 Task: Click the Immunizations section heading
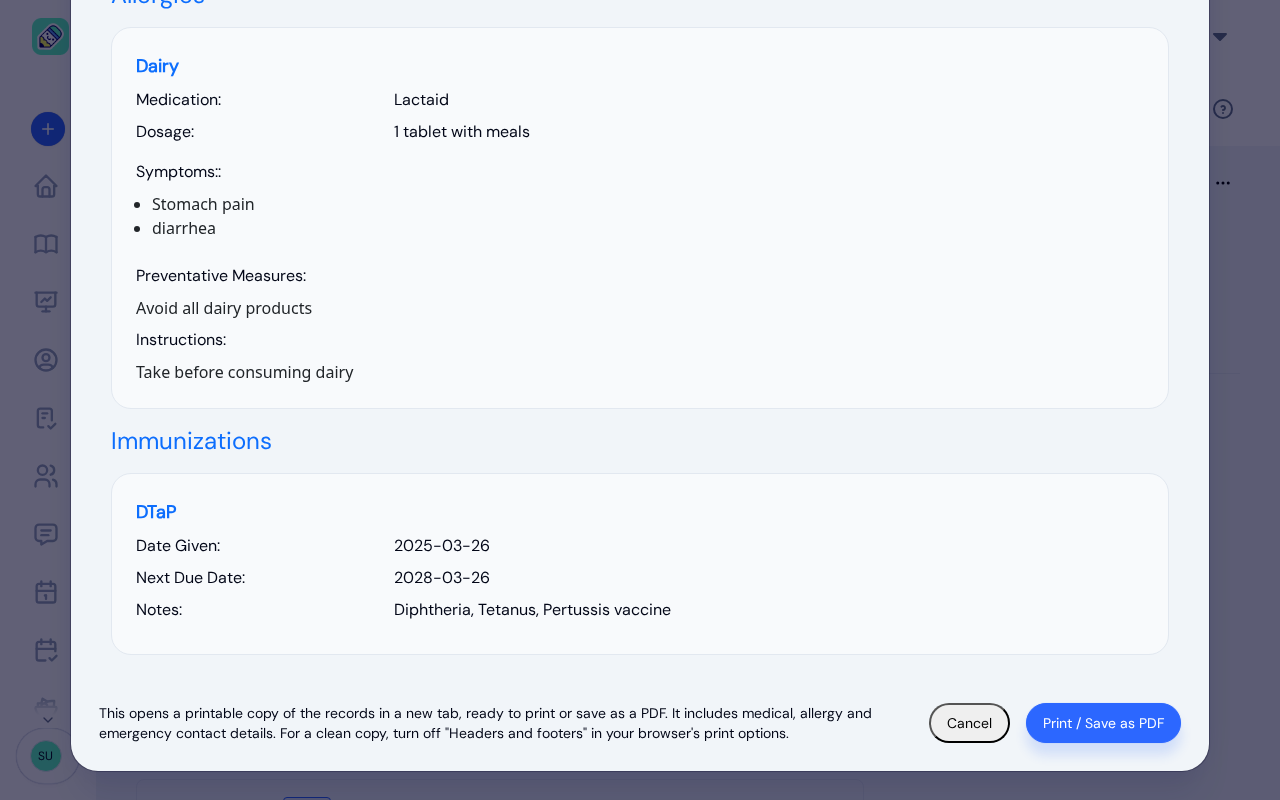click(x=191, y=441)
